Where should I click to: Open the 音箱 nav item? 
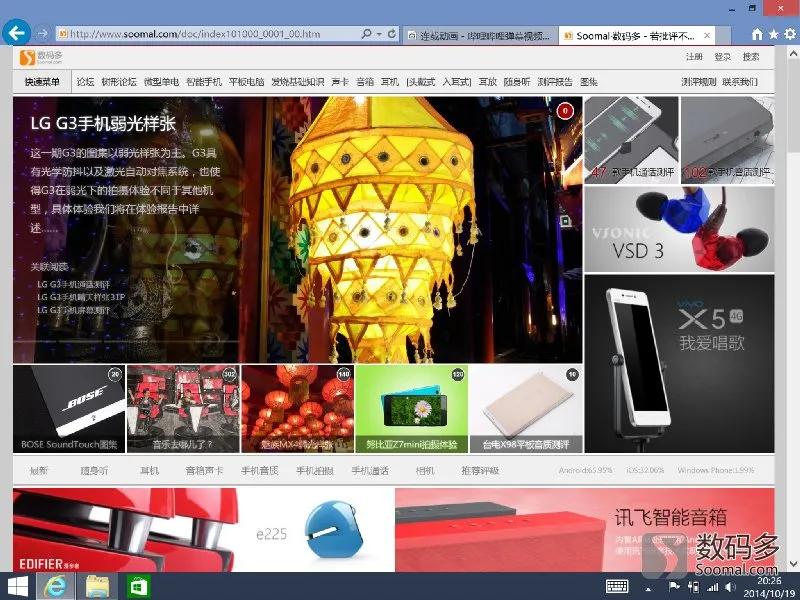(x=365, y=82)
